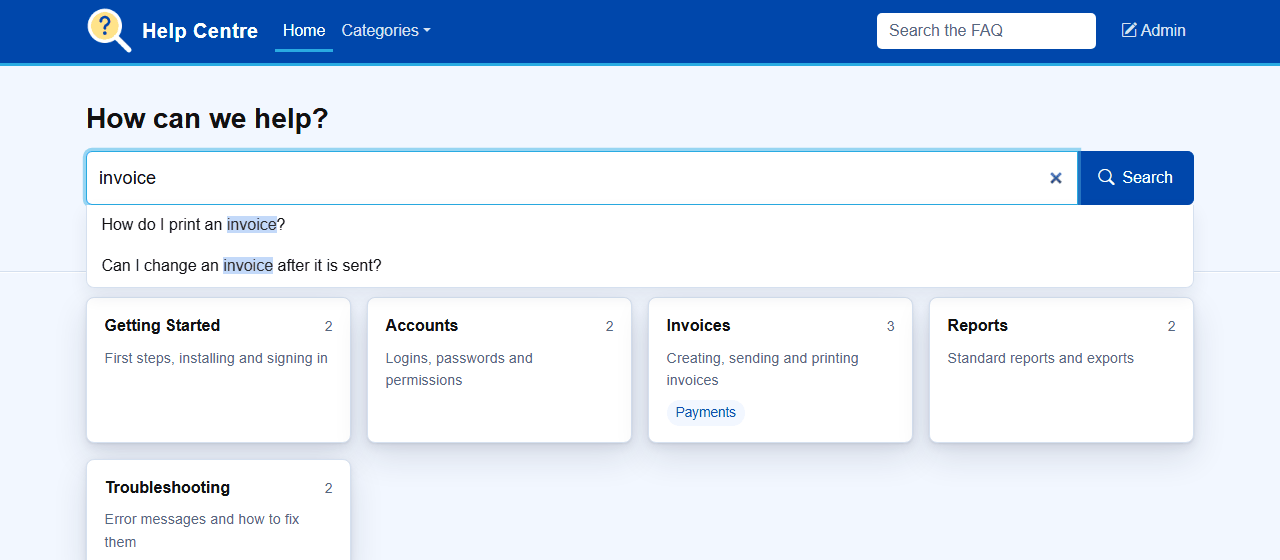Click the count 3 on the Invoices card
1280x560 pixels.
890,326
